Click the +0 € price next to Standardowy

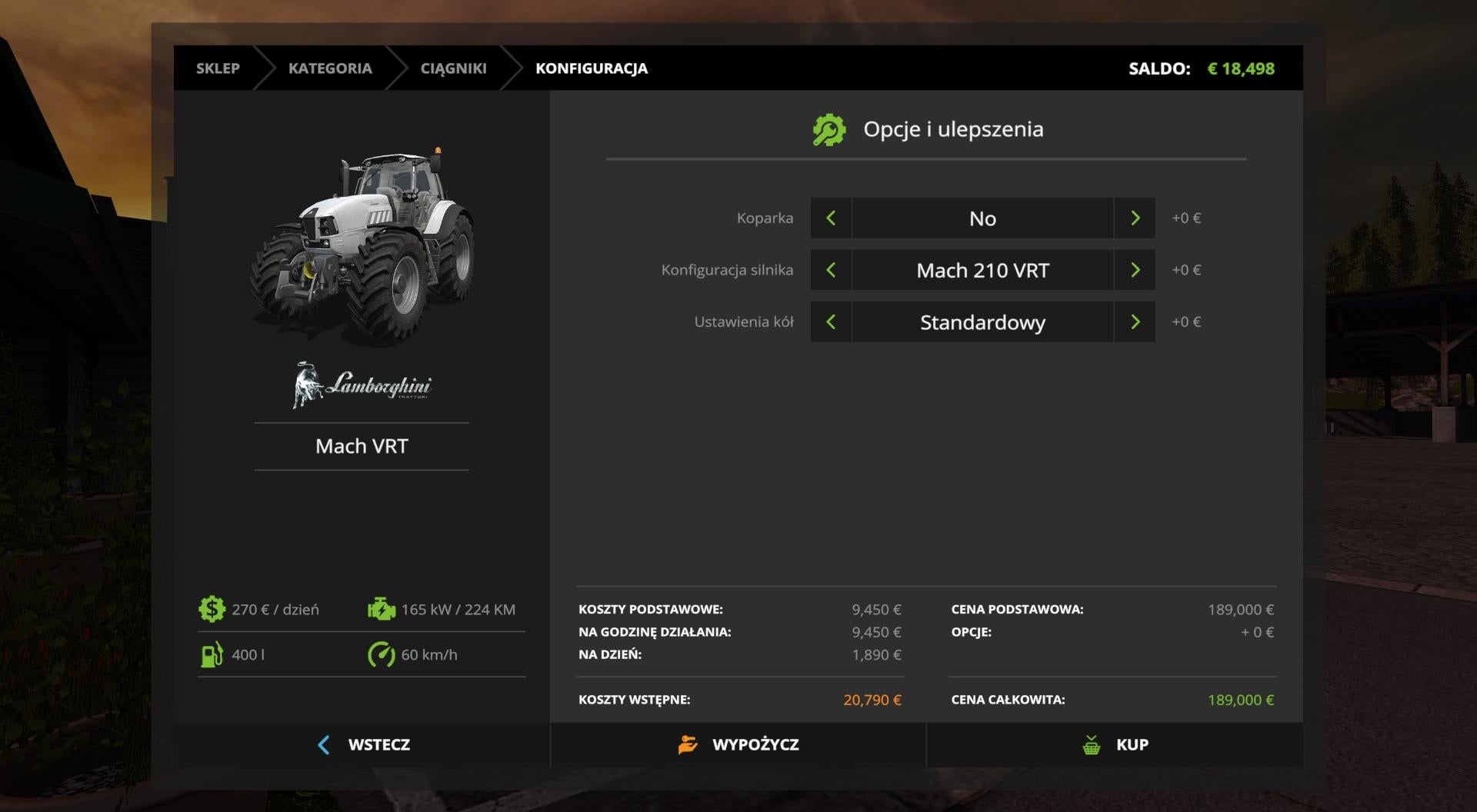pyautogui.click(x=1186, y=321)
